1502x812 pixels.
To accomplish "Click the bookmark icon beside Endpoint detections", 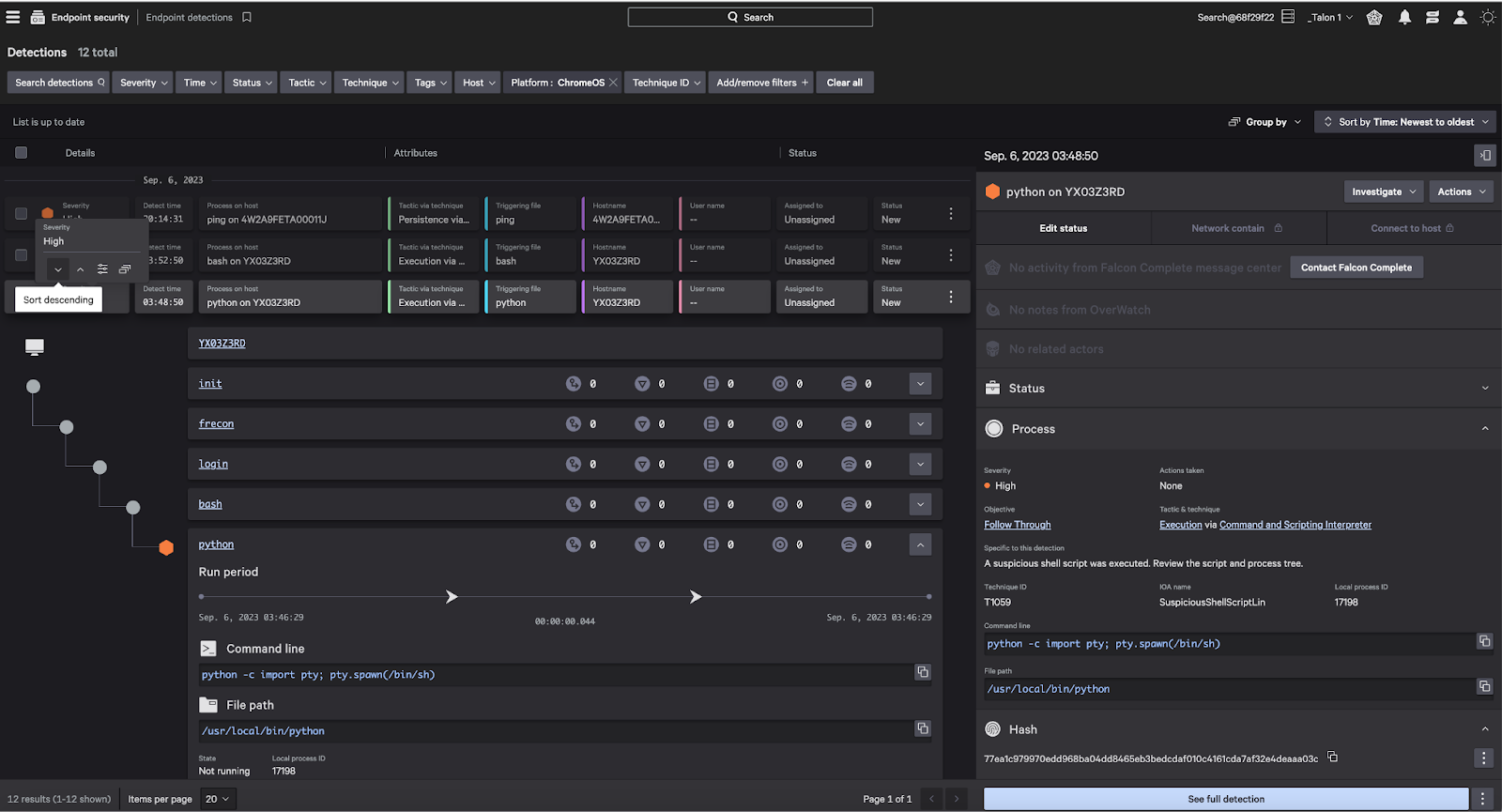I will tap(247, 17).
